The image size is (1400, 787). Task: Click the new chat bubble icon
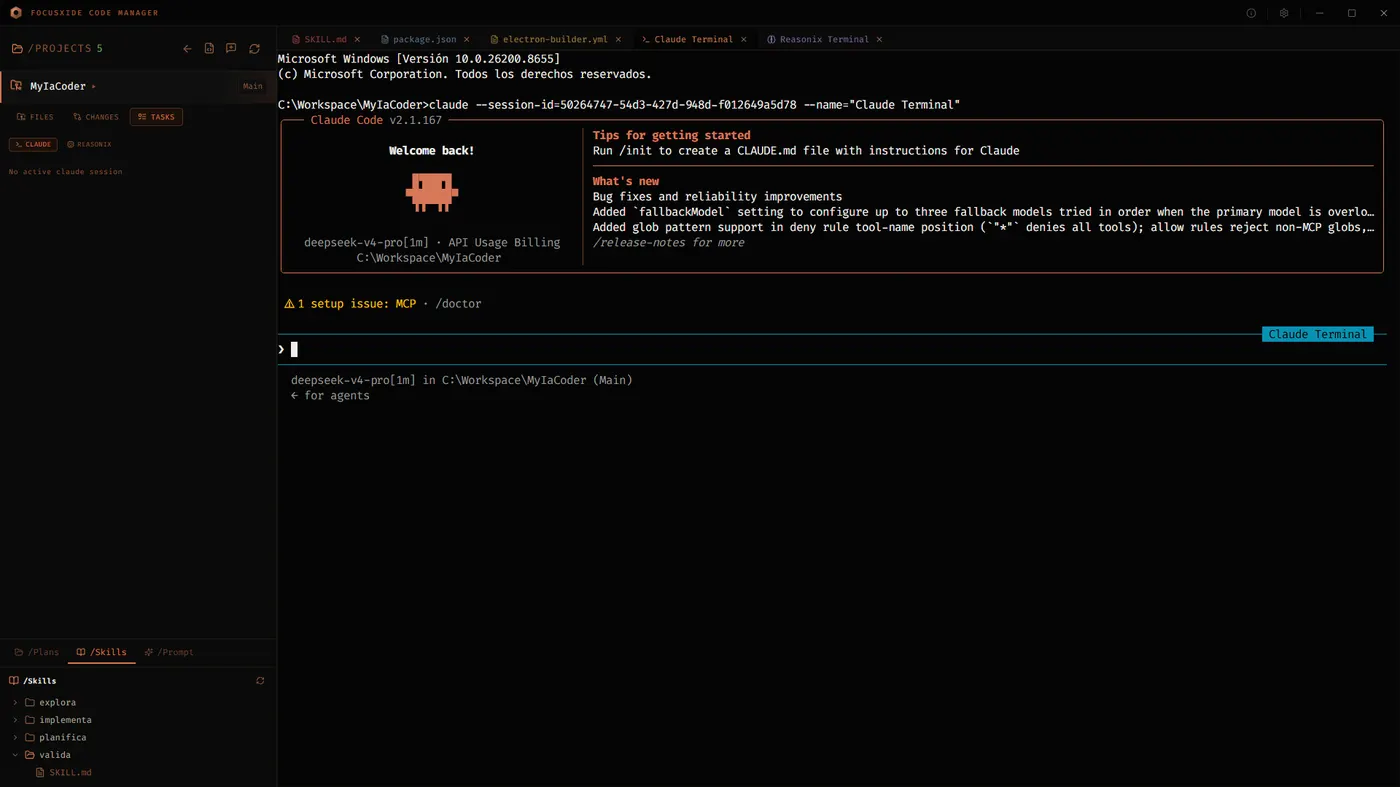(231, 49)
